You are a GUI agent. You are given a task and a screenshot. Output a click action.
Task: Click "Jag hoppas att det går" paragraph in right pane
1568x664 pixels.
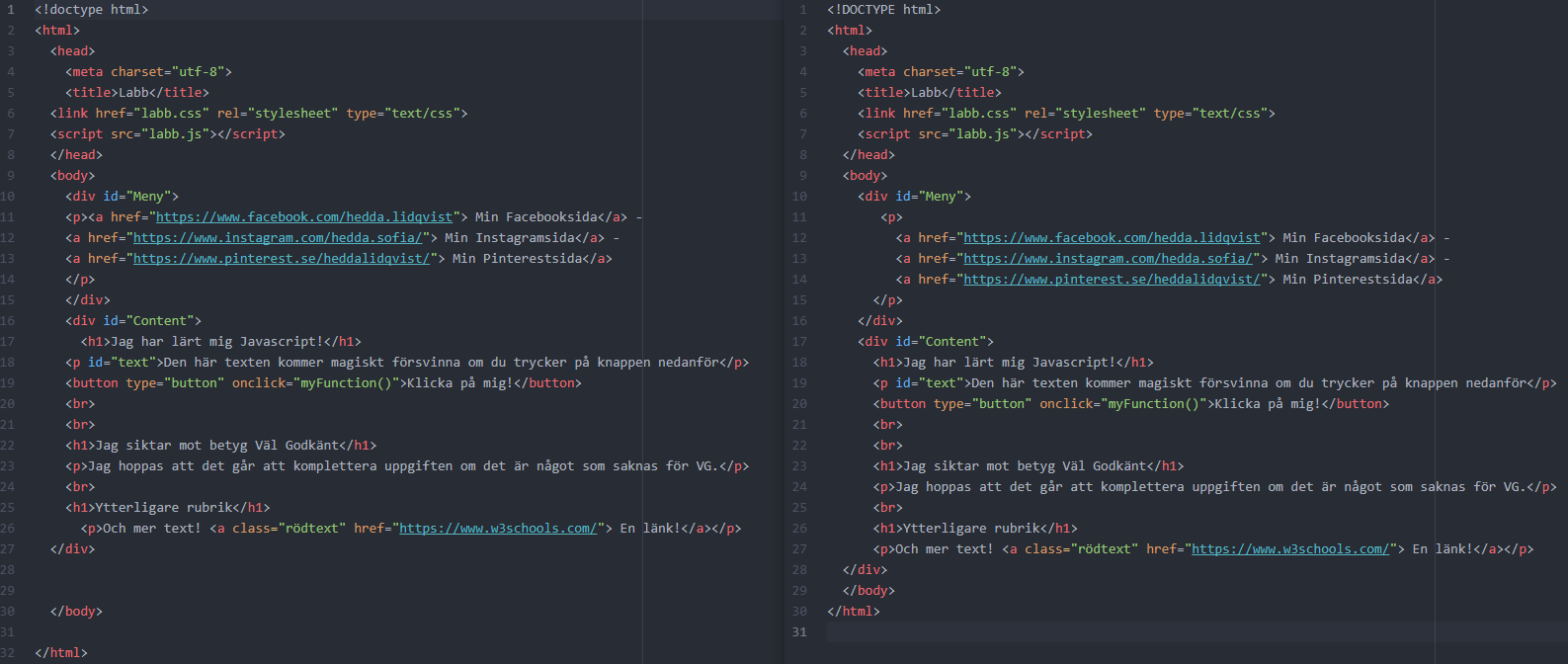pos(1214,487)
